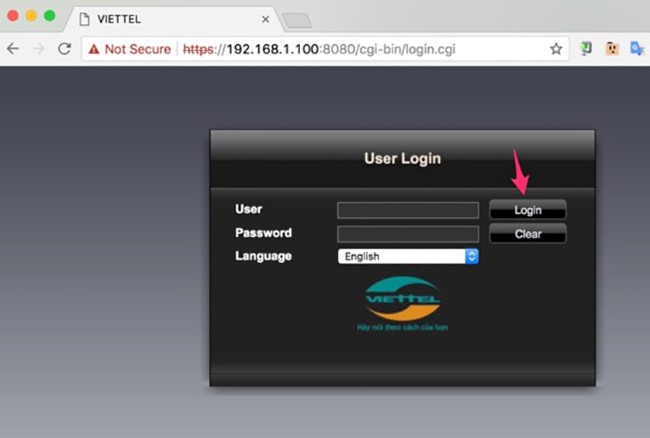This screenshot has height=438, width=650.
Task: Close the VIETTEL tab
Action: (265, 19)
